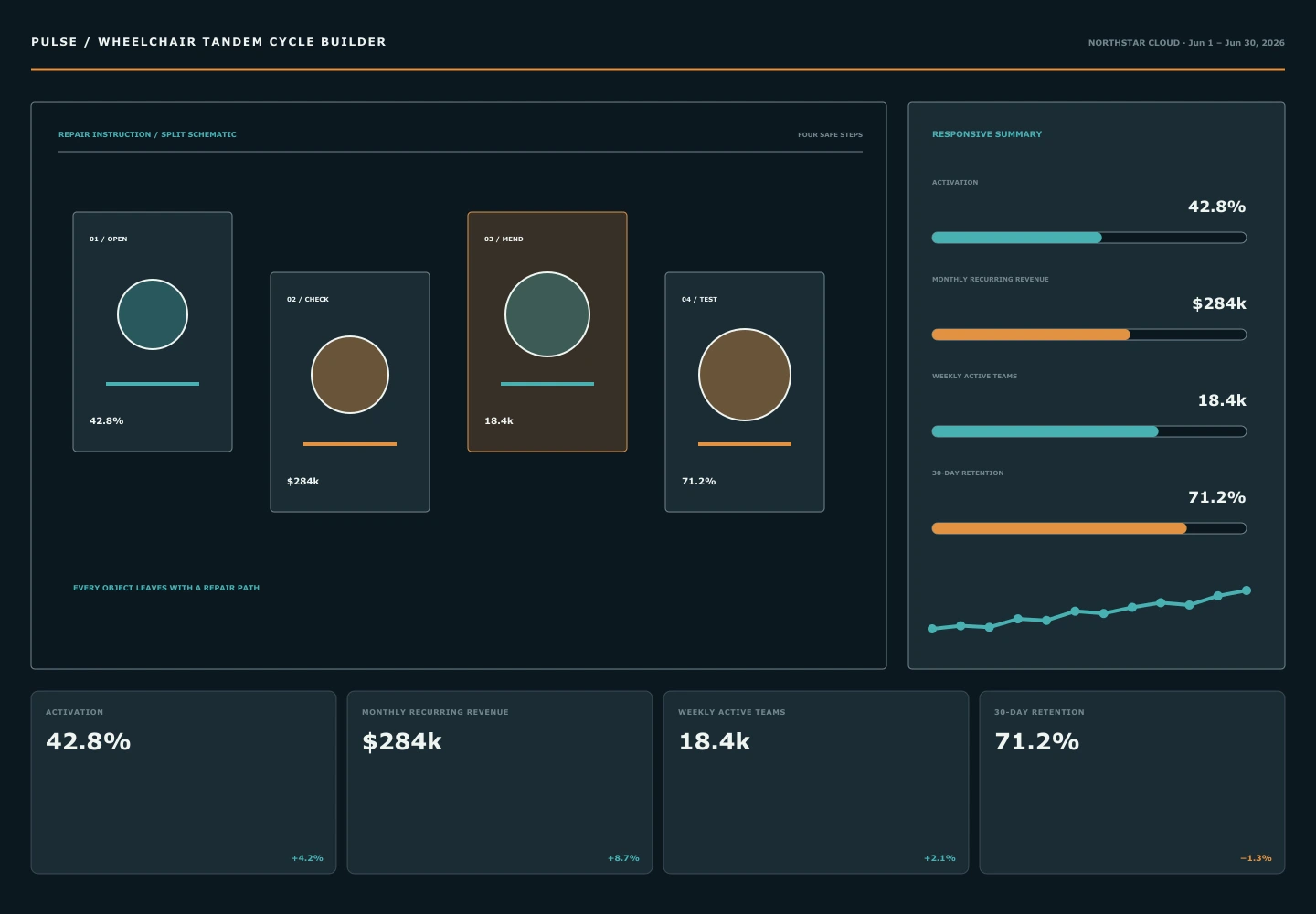Image resolution: width=1316 pixels, height=914 pixels.
Task: Click the 18.4k value in Responsive Summary
Action: pos(1222,401)
